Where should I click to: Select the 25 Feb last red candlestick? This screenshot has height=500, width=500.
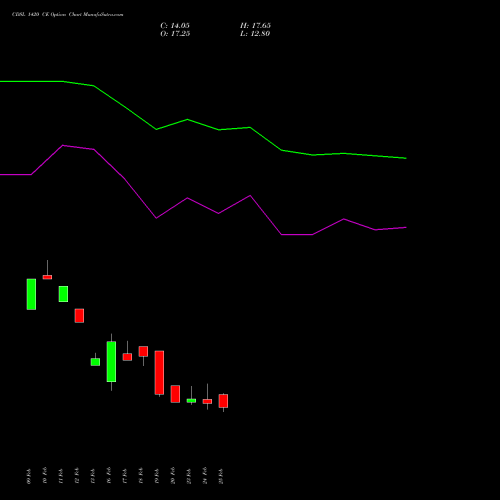223,401
